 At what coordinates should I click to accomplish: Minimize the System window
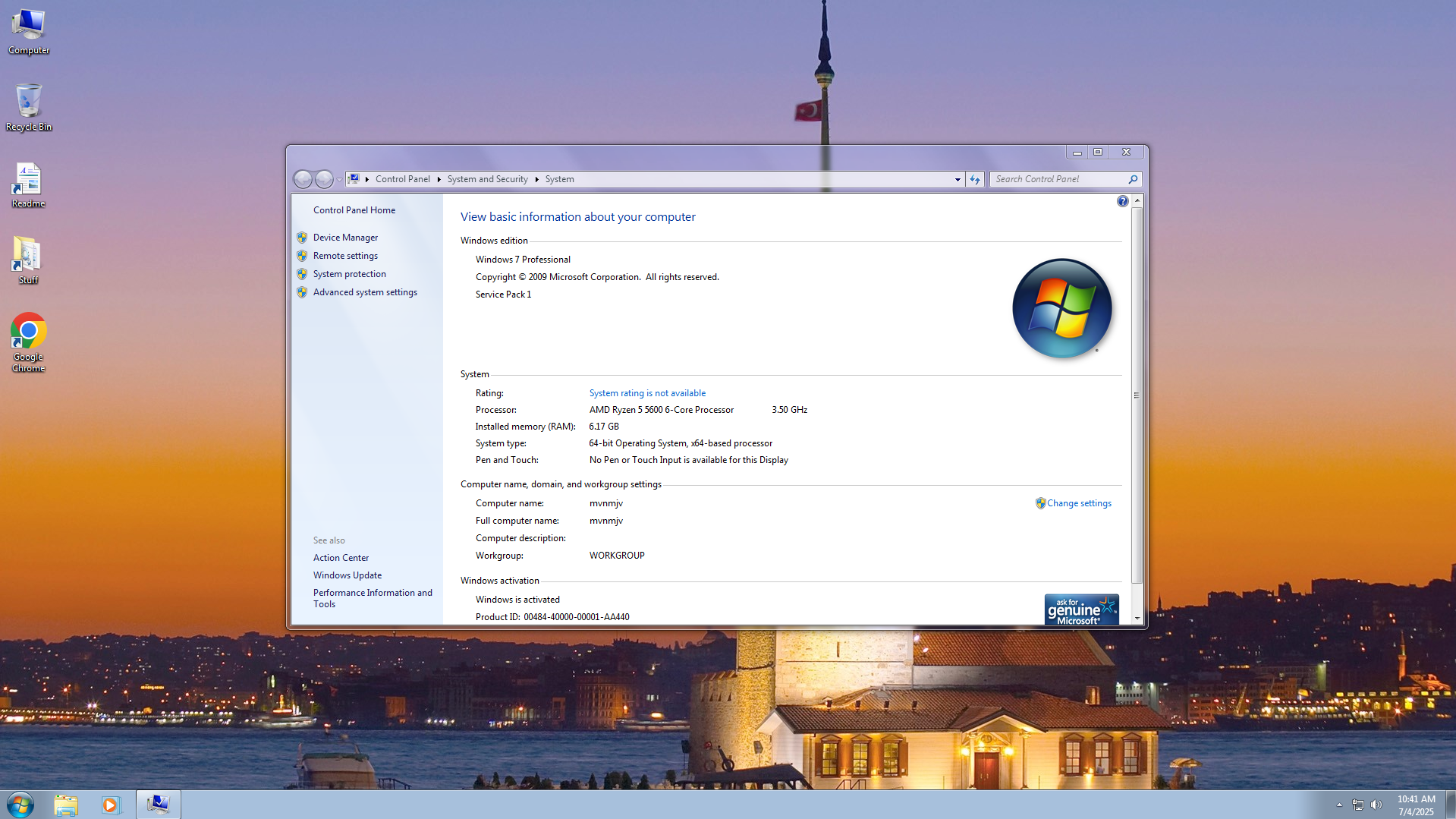1077,153
